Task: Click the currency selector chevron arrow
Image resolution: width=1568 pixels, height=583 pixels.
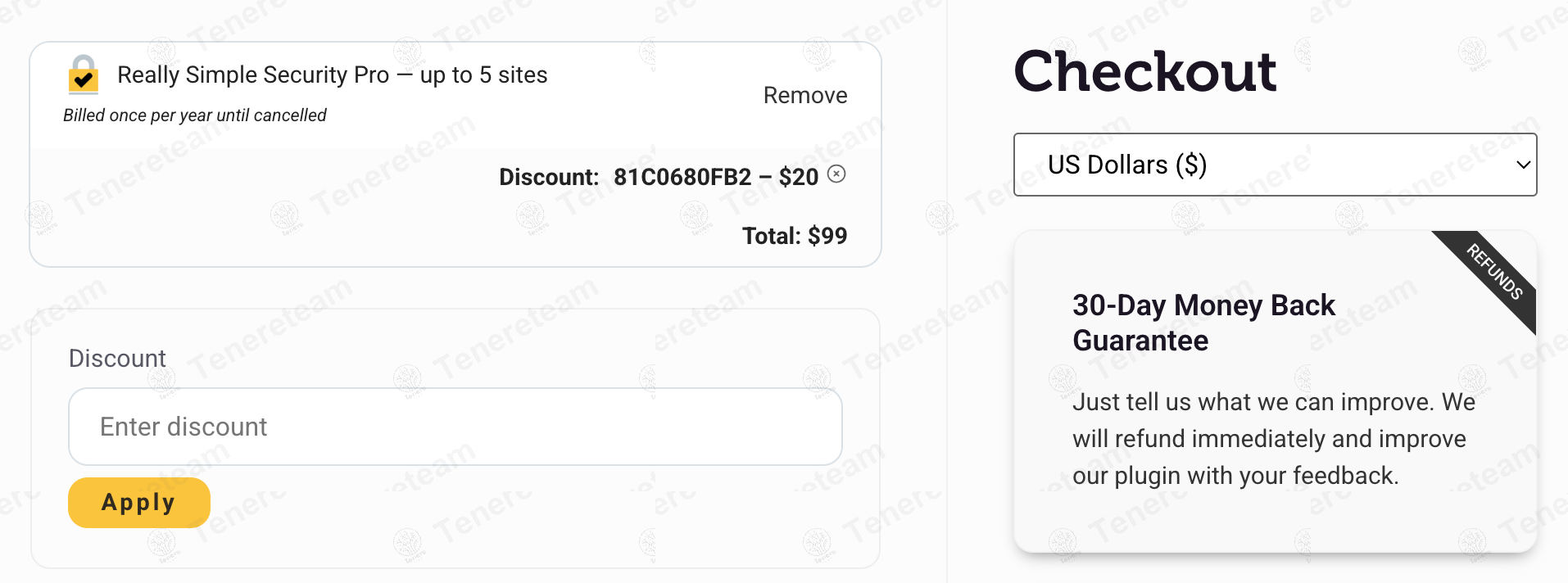Action: pos(1523,165)
